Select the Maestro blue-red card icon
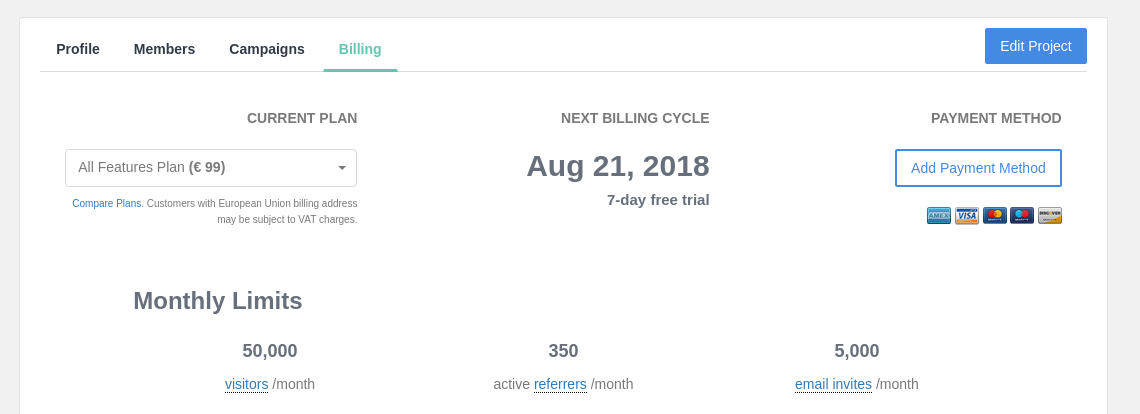Screen dimensions: 1140x414 pyautogui.click(x=1021, y=215)
